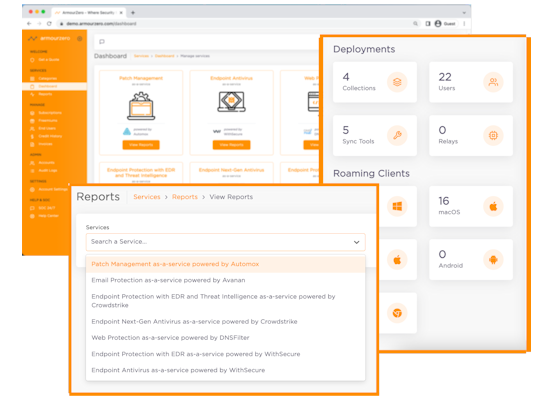Click the browser side panel icon
Image resolution: width=553 pixels, height=400 pixels.
pyautogui.click(x=428, y=24)
